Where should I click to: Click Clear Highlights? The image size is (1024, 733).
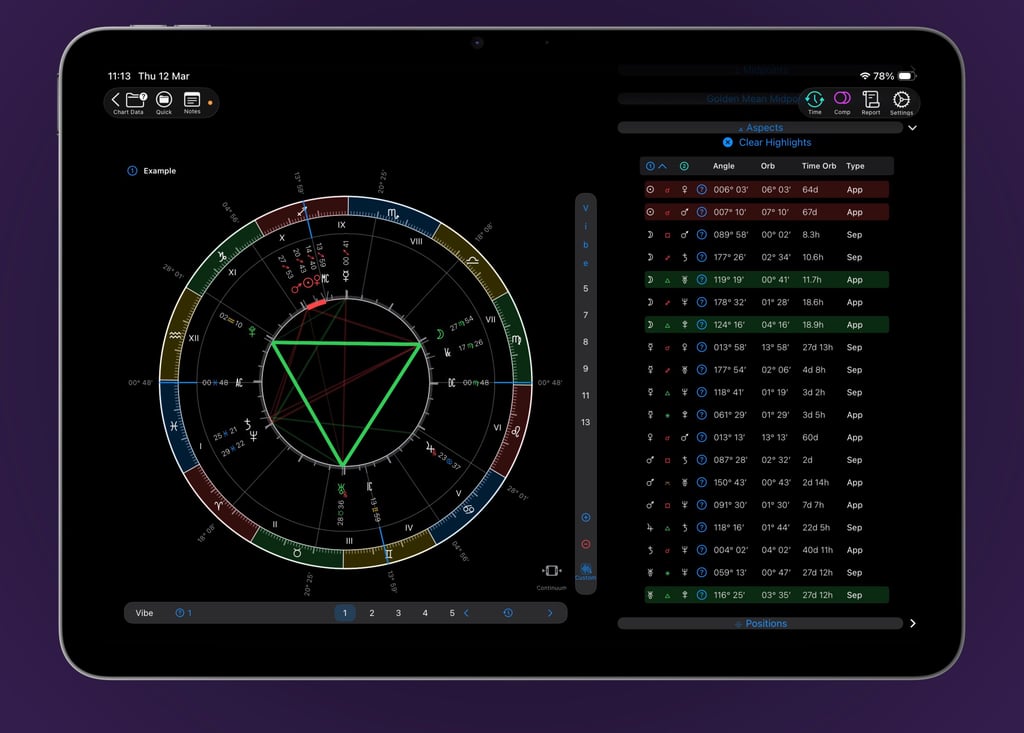(767, 142)
